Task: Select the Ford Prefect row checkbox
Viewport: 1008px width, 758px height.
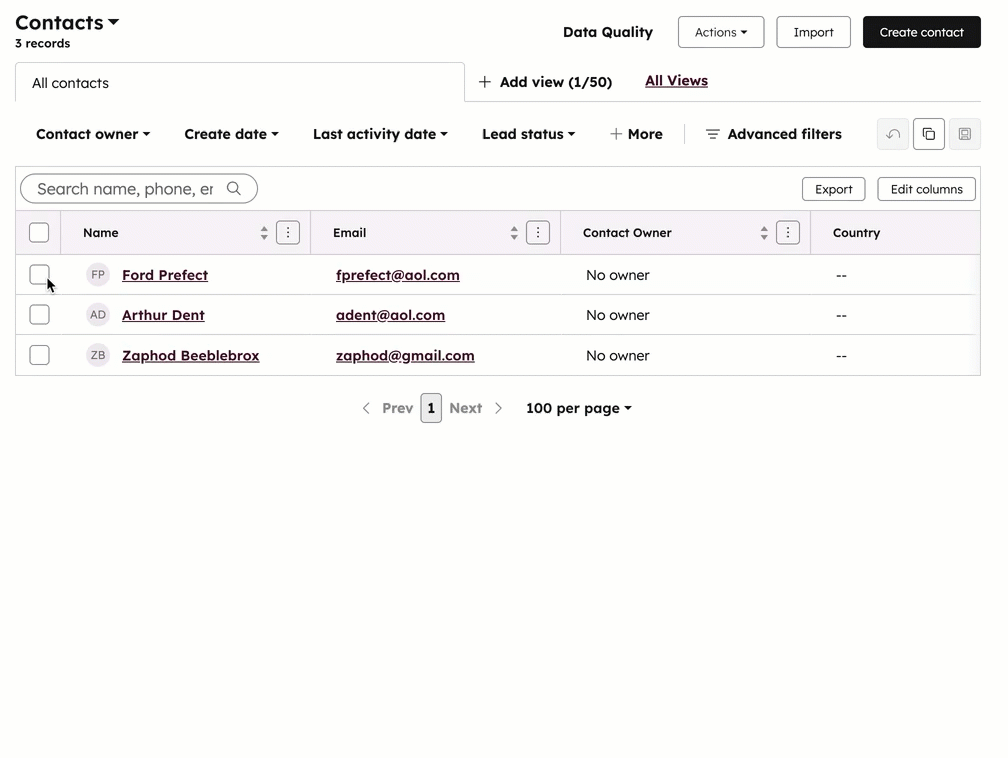Action: click(39, 274)
